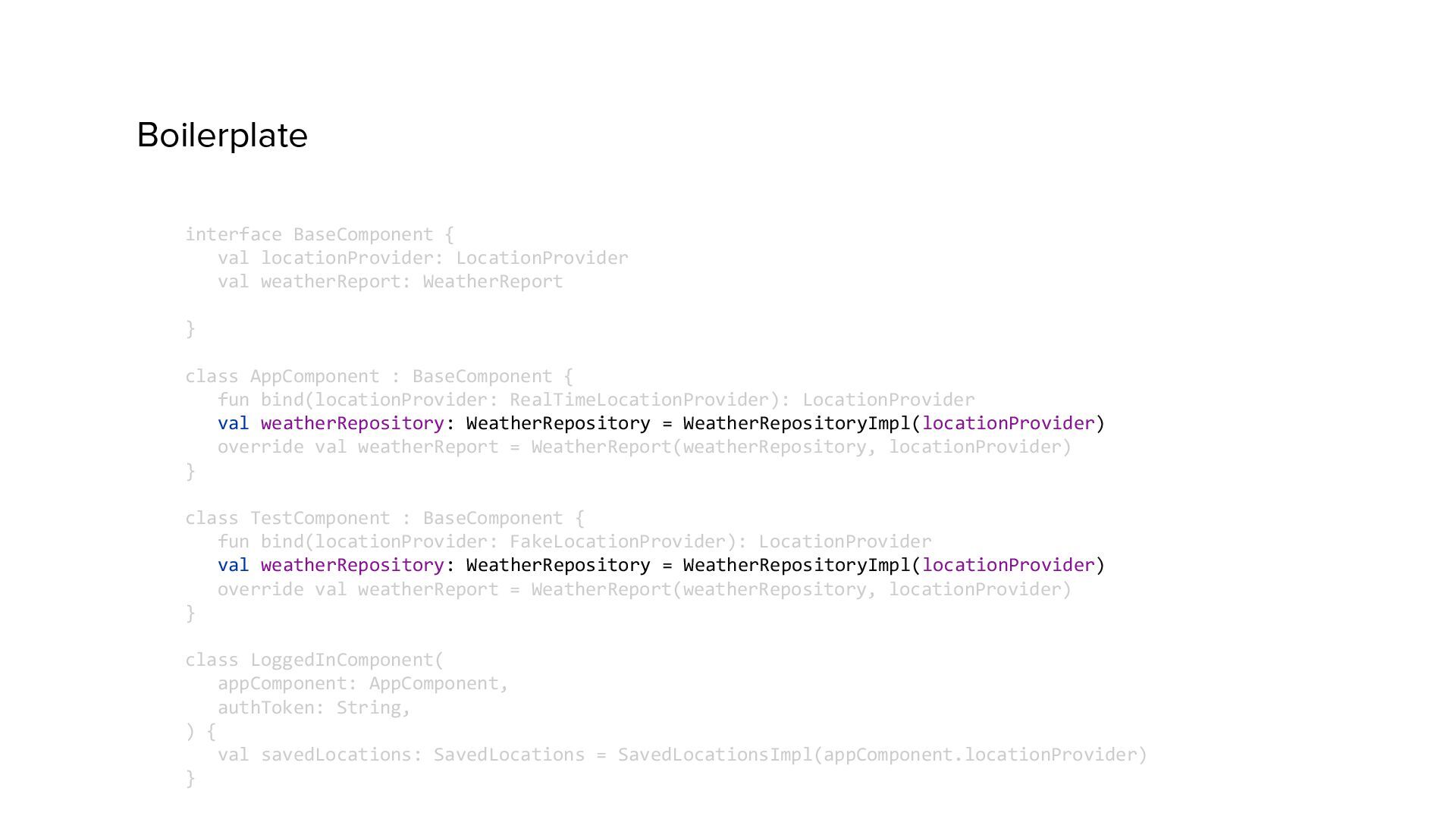The width and height of the screenshot is (1456, 819).
Task: Click the bind RealTimeLocationProvider function line
Action: tap(596, 400)
